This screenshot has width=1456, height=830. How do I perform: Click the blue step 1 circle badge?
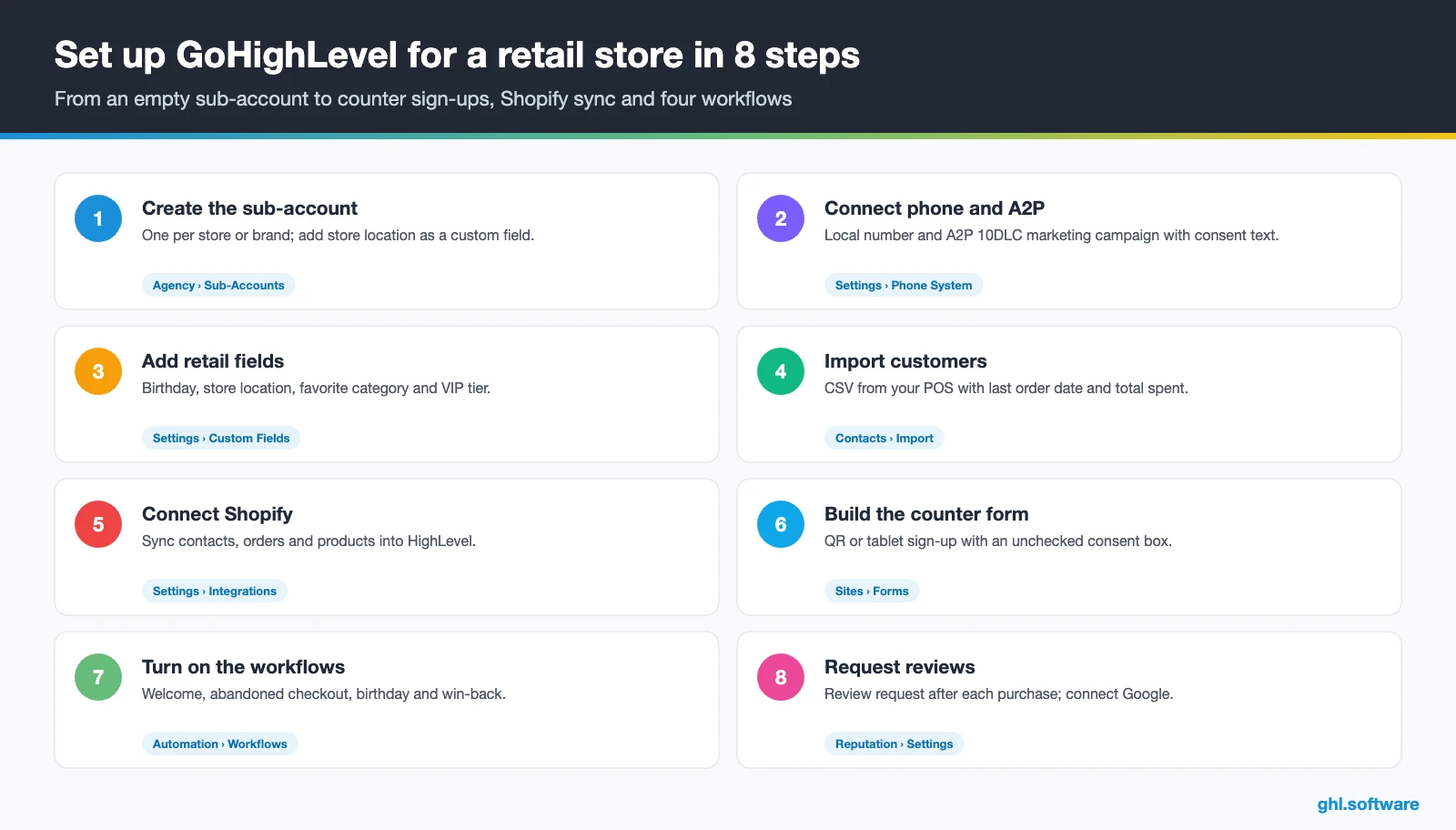click(98, 218)
